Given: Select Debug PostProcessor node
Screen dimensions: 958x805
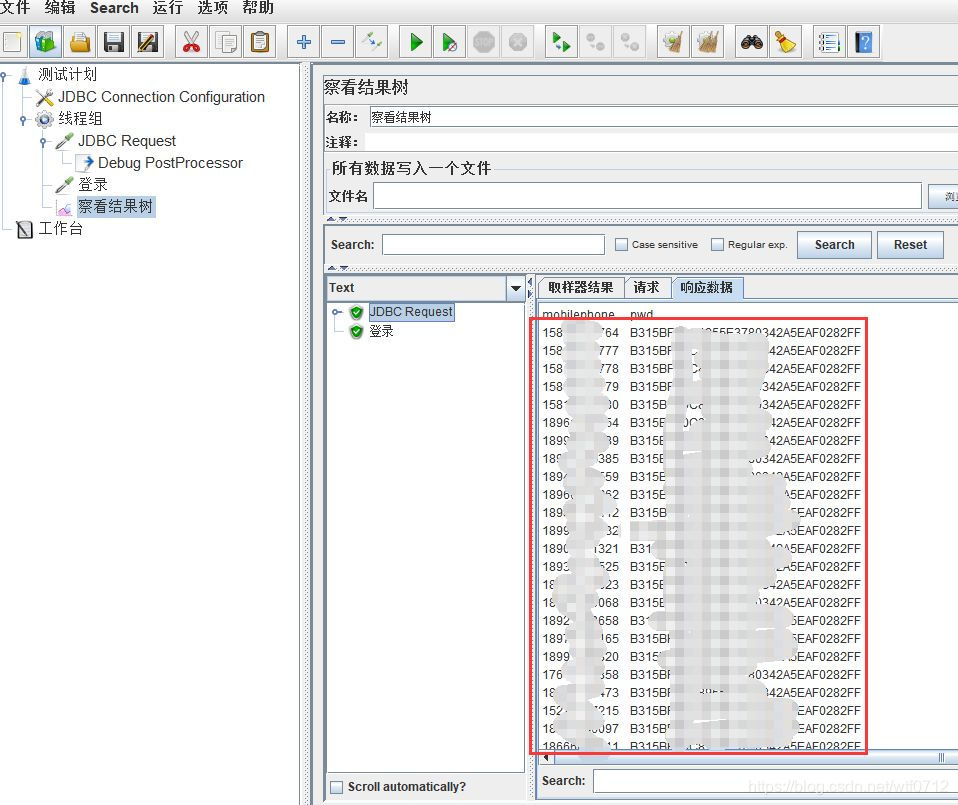Looking at the screenshot, I should (x=170, y=162).
